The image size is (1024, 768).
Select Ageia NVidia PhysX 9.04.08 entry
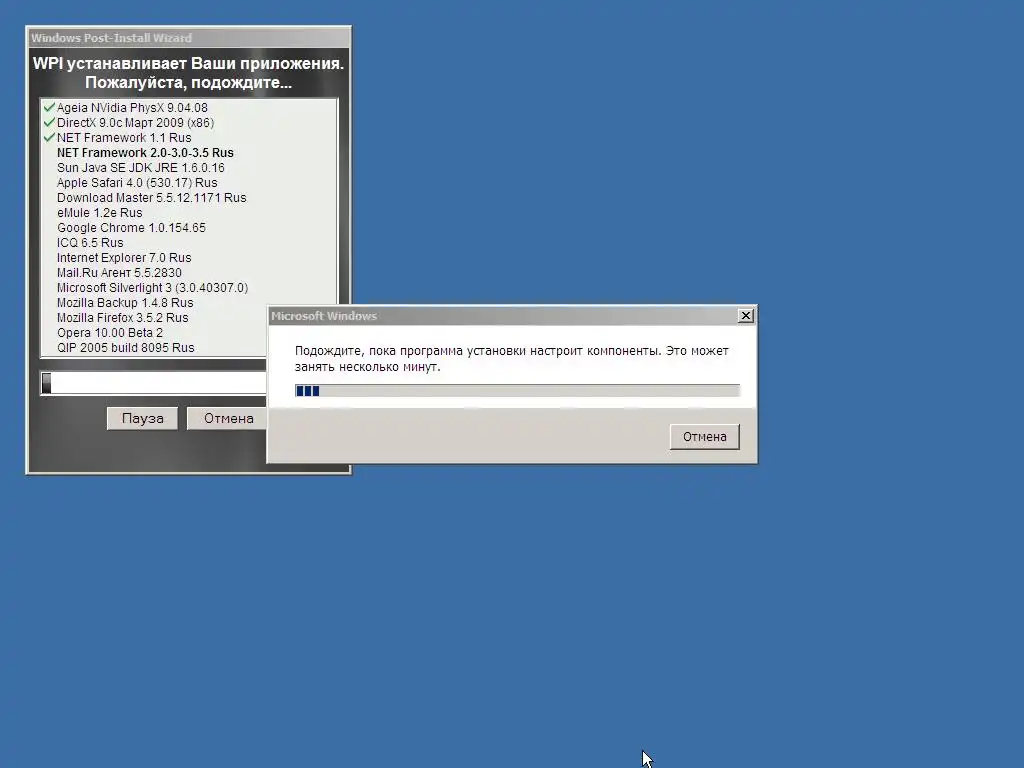point(132,108)
